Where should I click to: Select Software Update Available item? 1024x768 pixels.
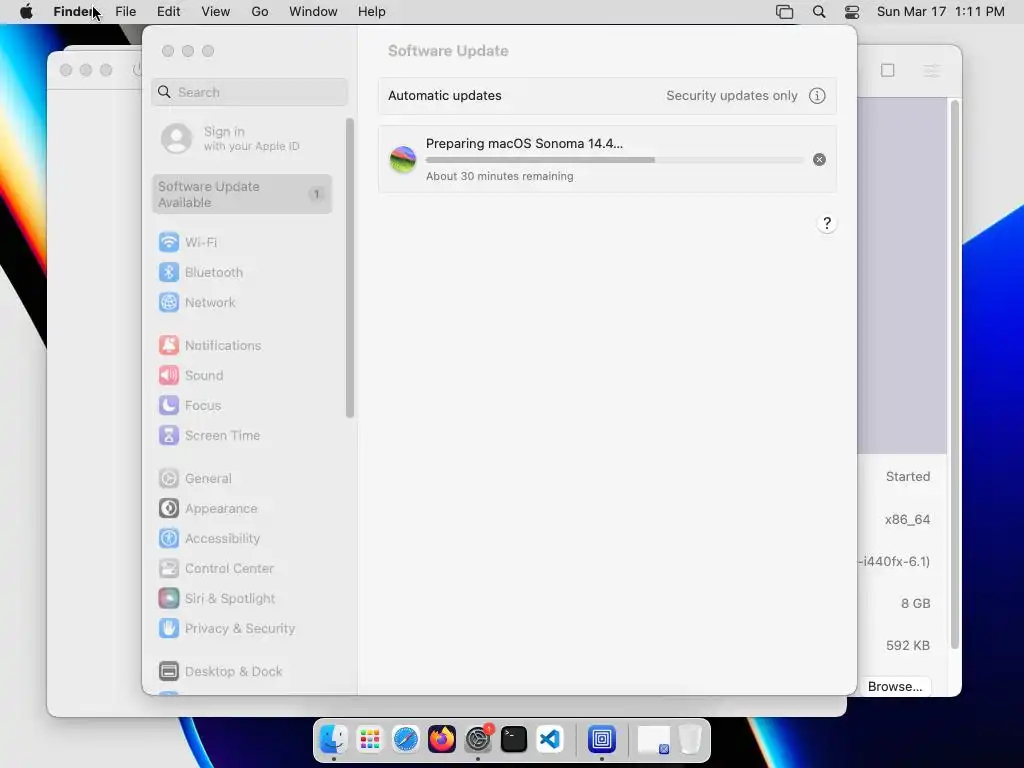pos(242,195)
